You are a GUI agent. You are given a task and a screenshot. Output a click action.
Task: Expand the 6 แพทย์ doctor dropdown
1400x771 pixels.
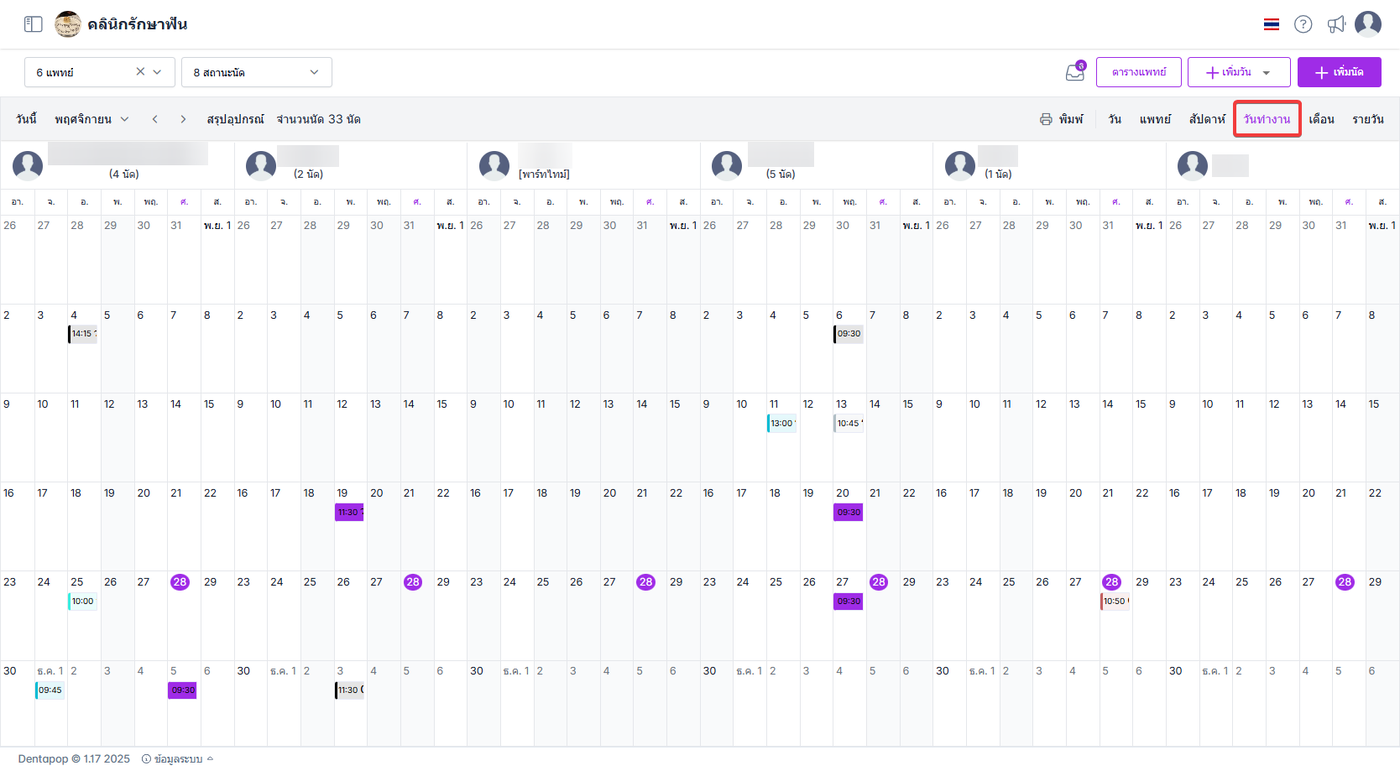pos(157,72)
